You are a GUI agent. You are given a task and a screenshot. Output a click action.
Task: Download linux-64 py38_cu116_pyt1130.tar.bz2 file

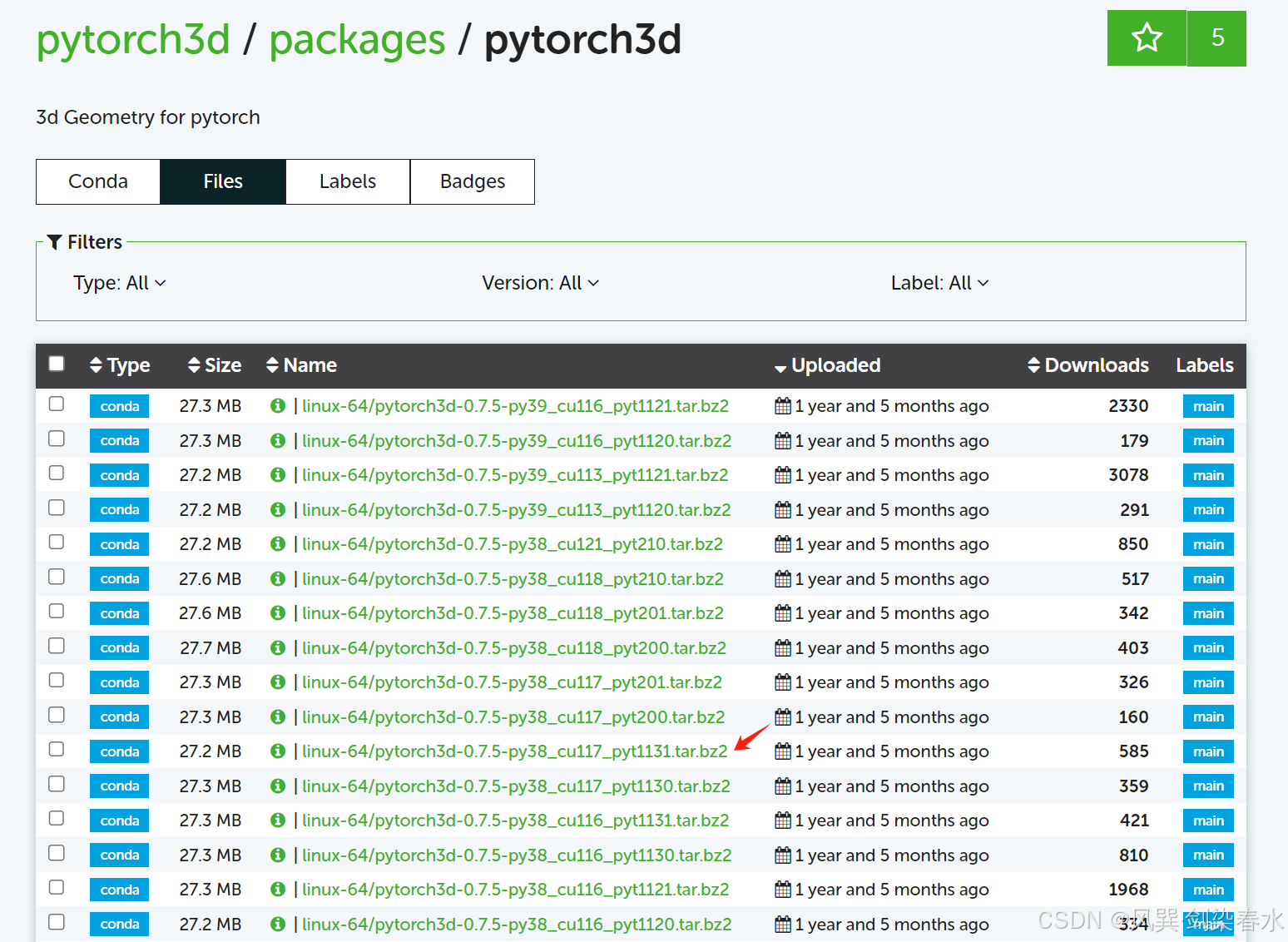(517, 855)
